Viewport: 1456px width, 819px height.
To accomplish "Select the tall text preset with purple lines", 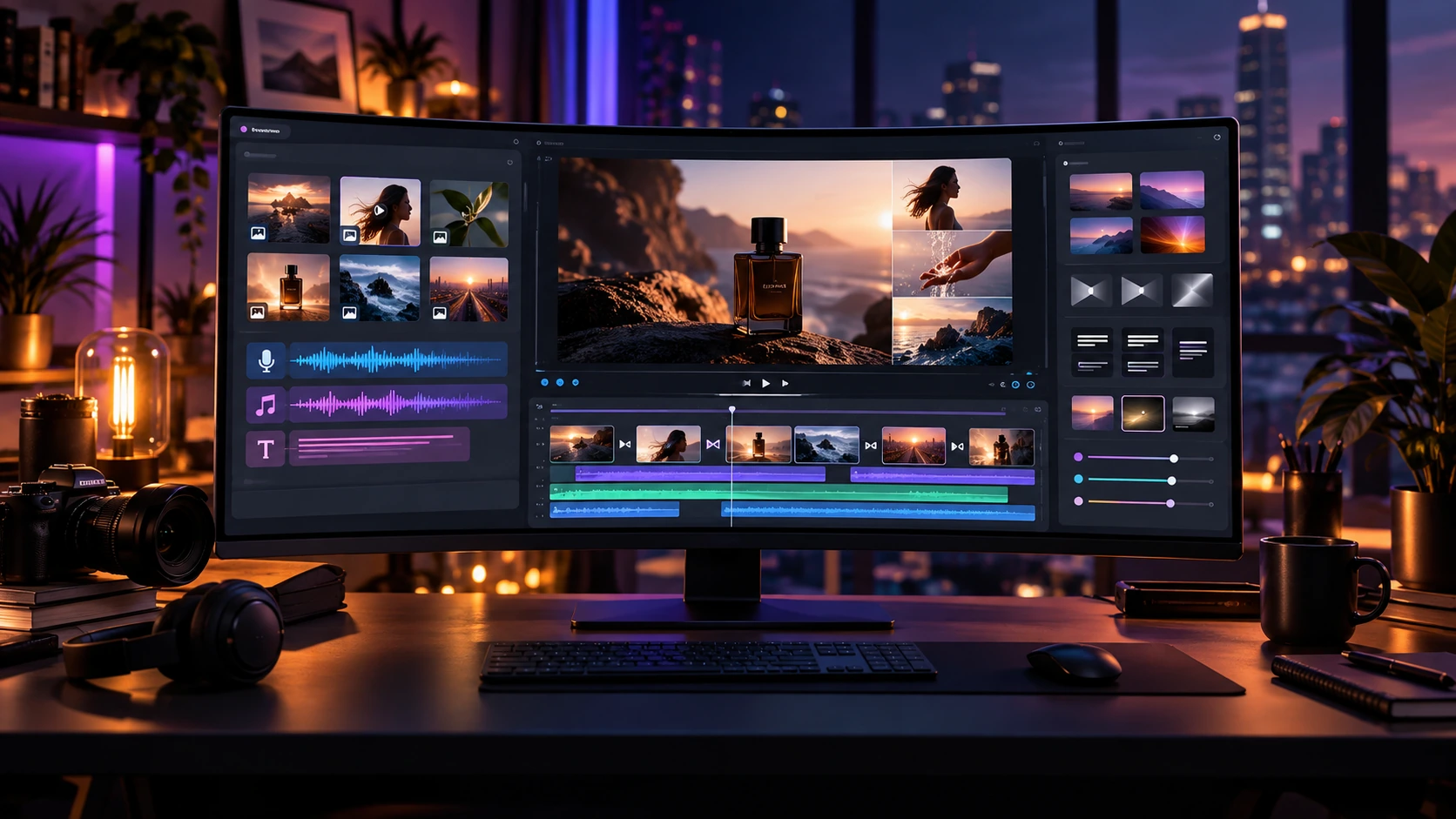I will pyautogui.click(x=1192, y=352).
